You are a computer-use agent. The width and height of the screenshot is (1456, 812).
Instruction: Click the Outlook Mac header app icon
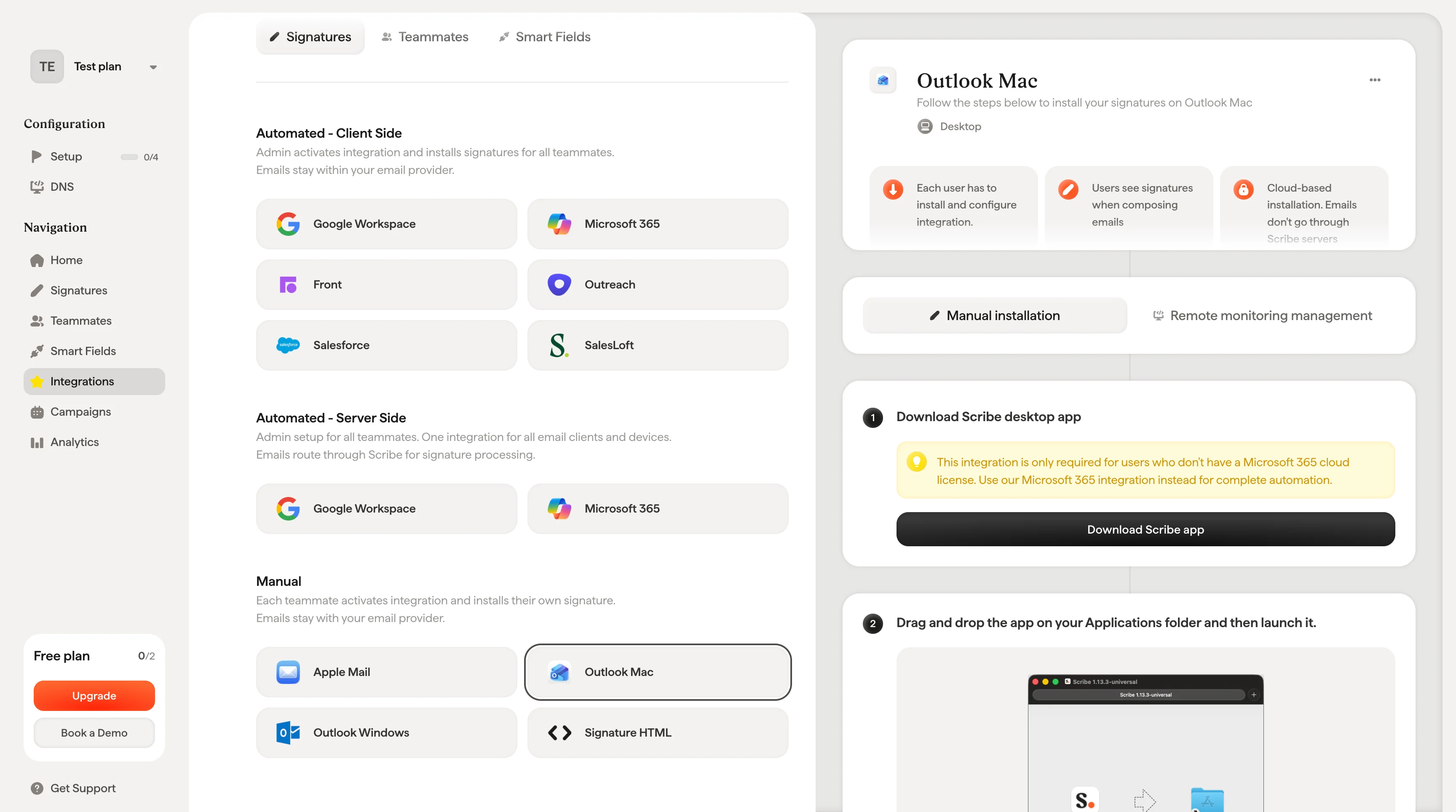click(x=883, y=80)
